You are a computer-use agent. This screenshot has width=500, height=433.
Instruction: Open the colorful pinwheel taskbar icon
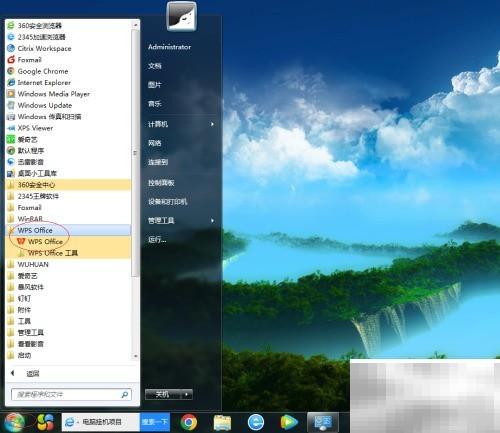[45, 422]
